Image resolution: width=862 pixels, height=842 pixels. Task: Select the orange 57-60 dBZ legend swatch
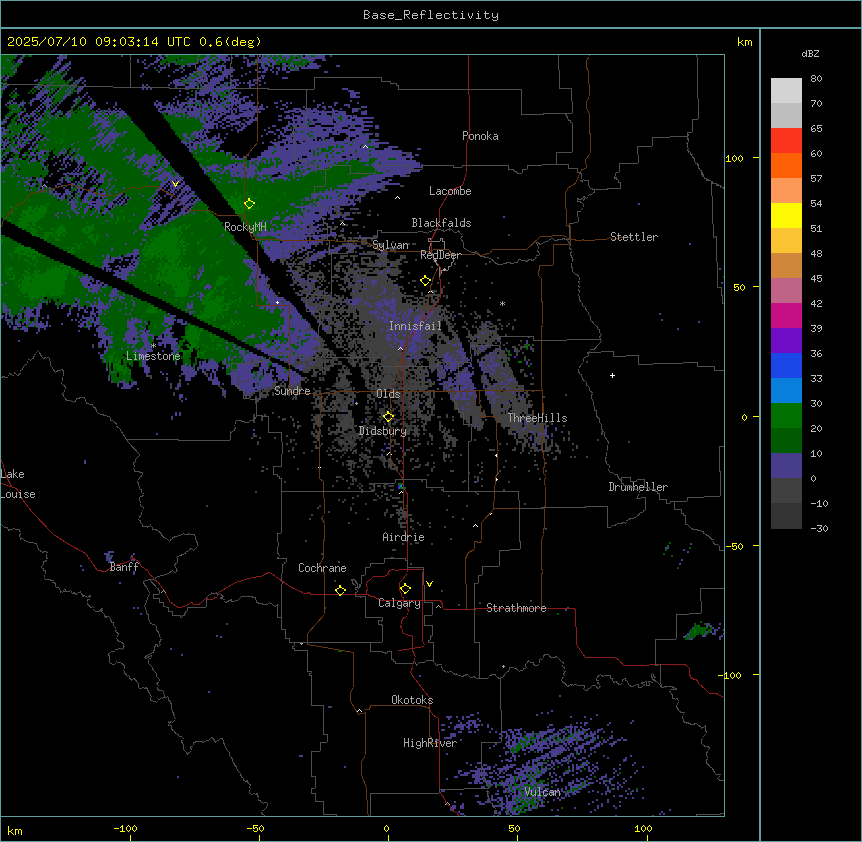pos(786,165)
